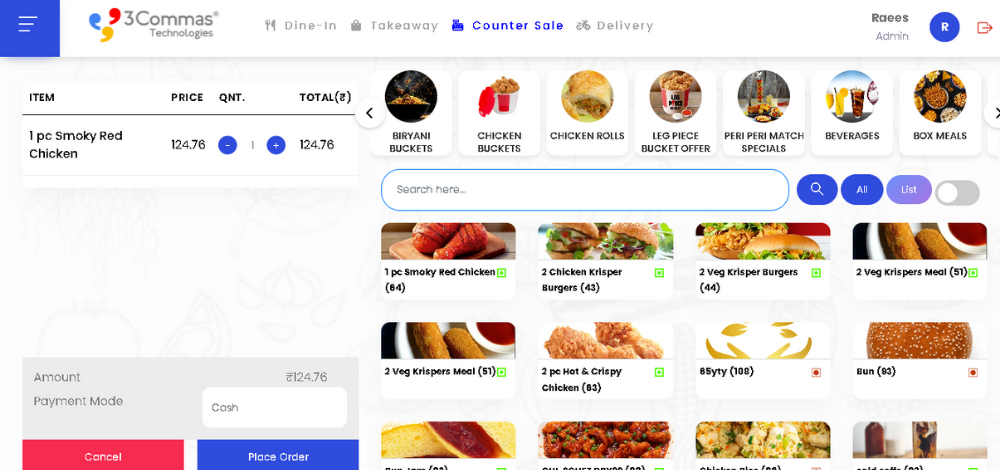Decrease quantity with the minus button

click(228, 145)
